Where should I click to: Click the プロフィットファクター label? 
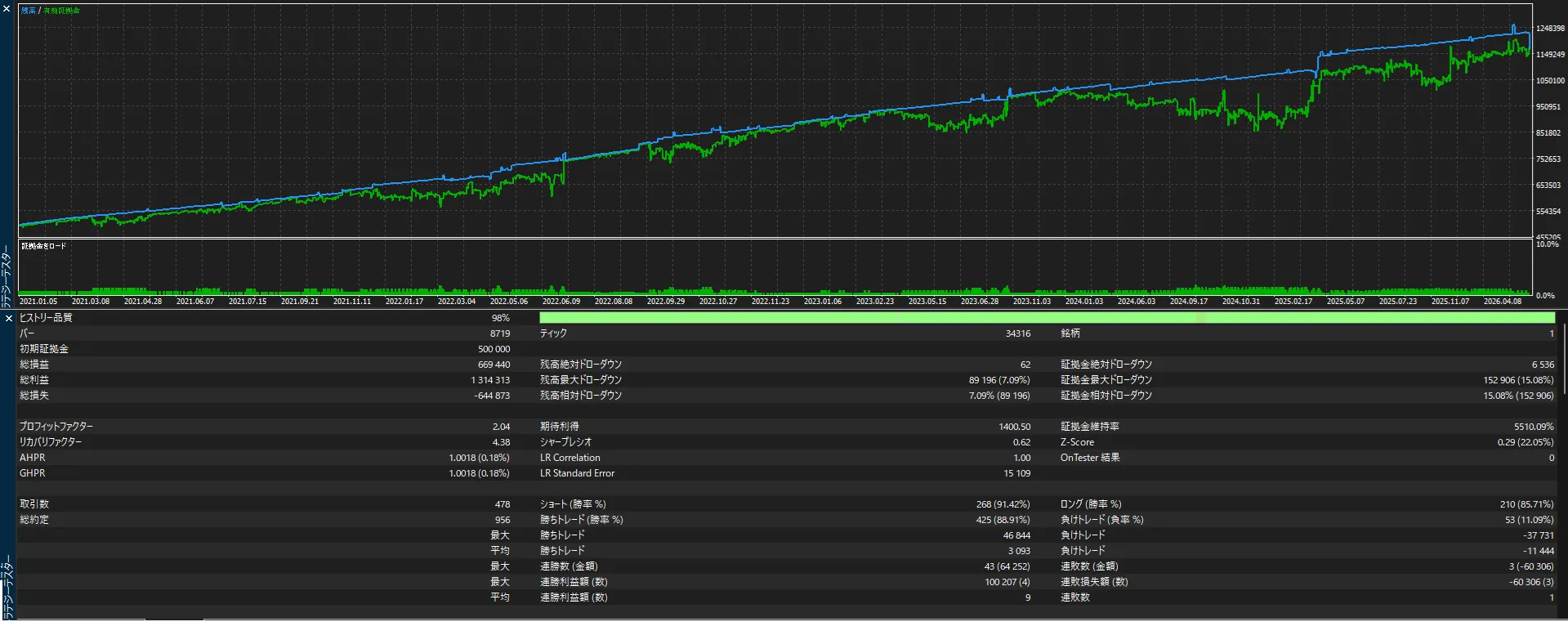click(x=56, y=427)
